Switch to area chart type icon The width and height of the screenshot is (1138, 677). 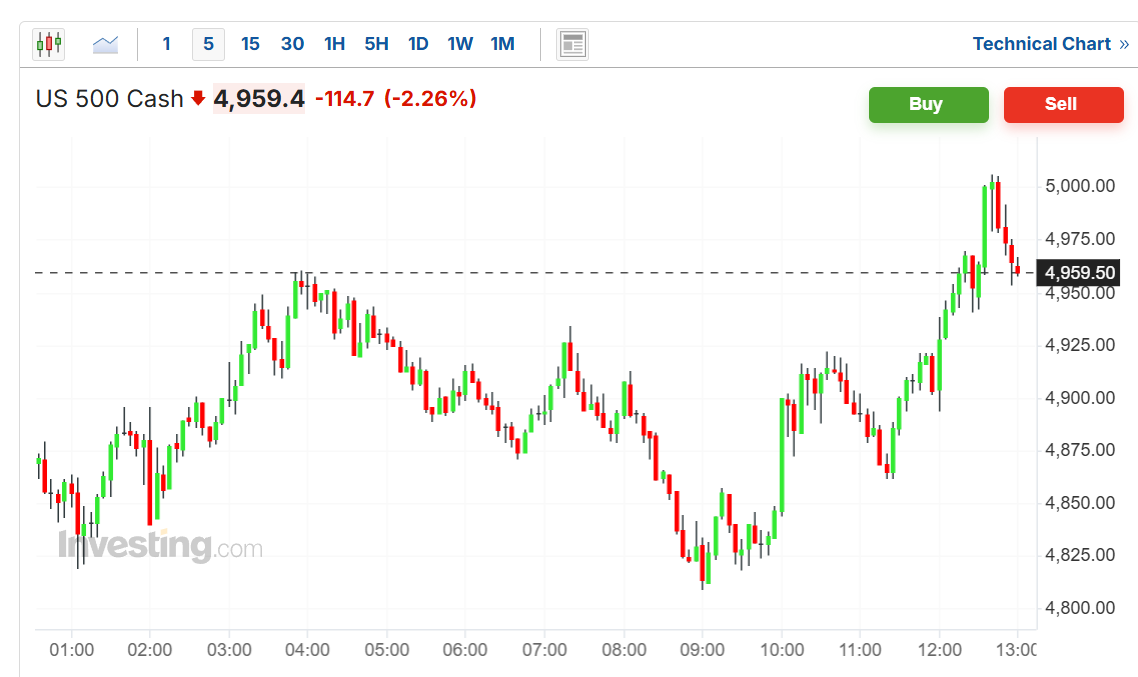pos(105,44)
